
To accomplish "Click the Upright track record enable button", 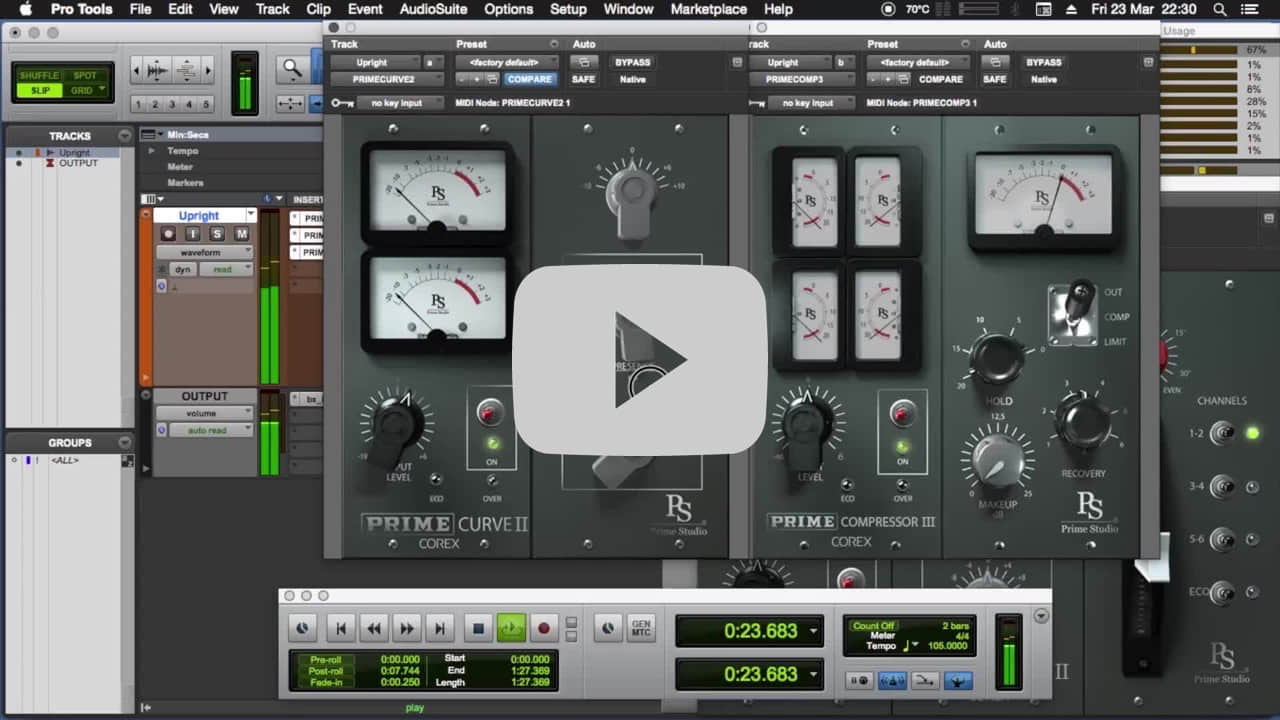I will [168, 234].
